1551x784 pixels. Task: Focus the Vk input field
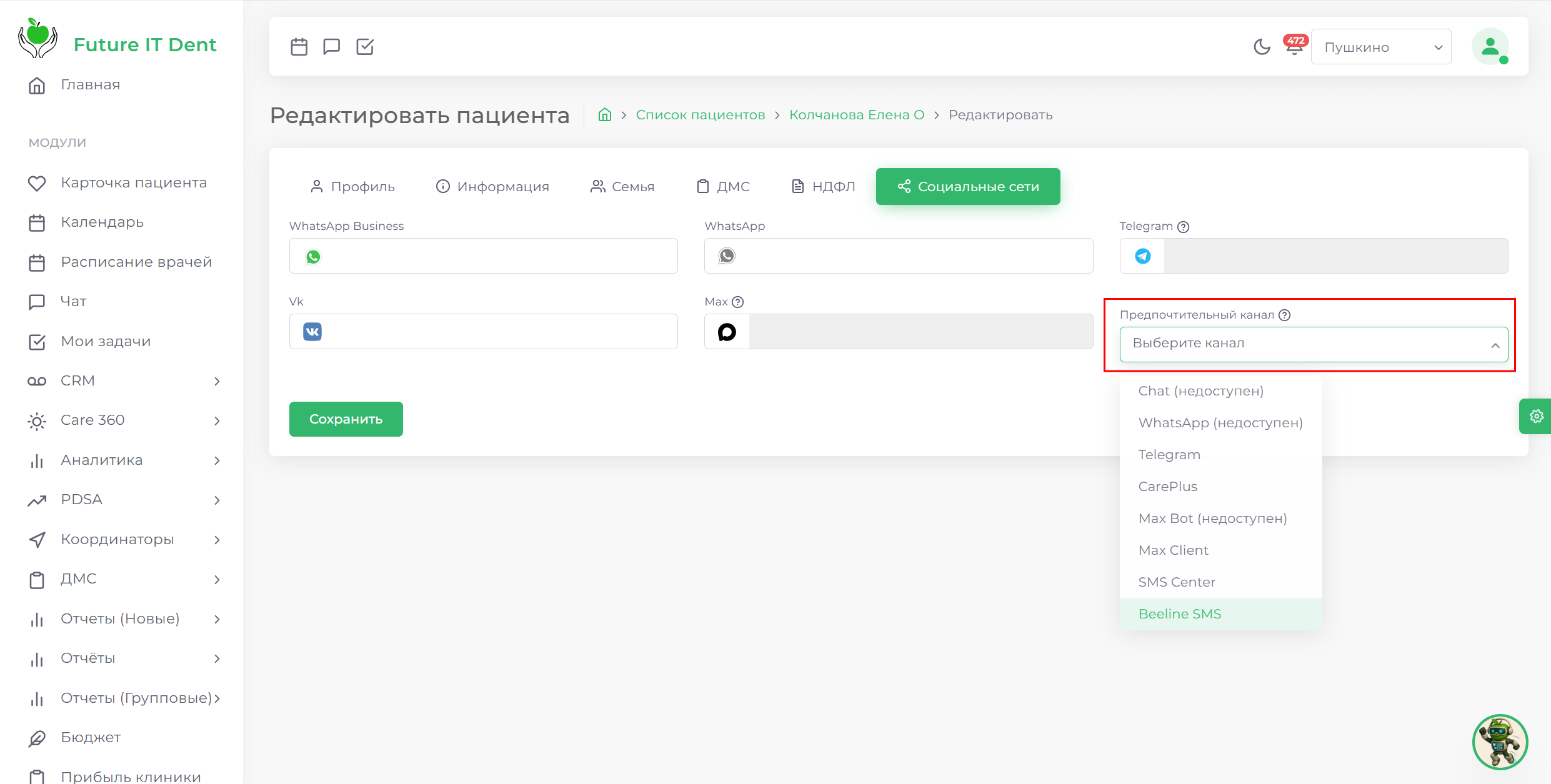click(483, 332)
